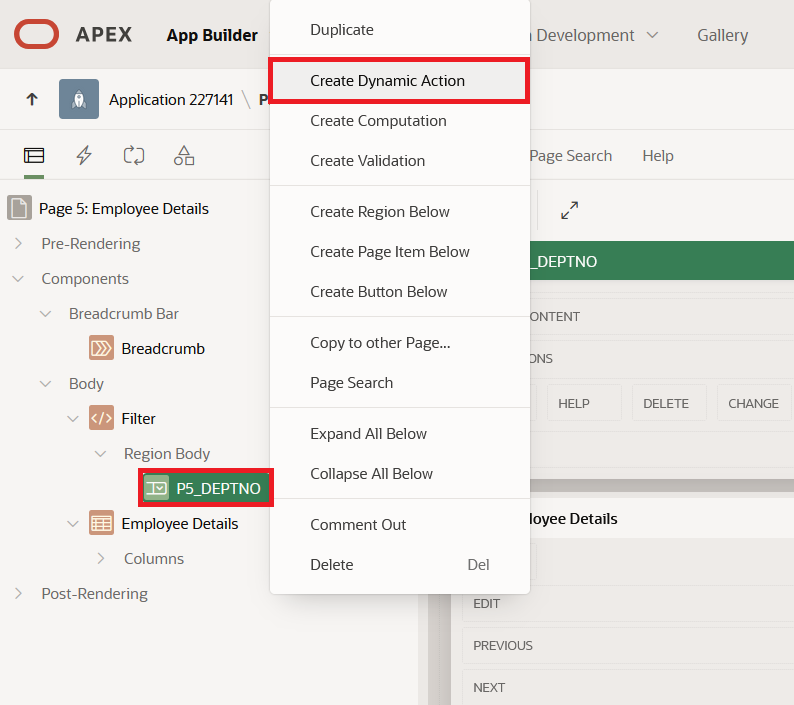Switch to the Rendering tab icon
The height and width of the screenshot is (705, 794).
[x=34, y=155]
